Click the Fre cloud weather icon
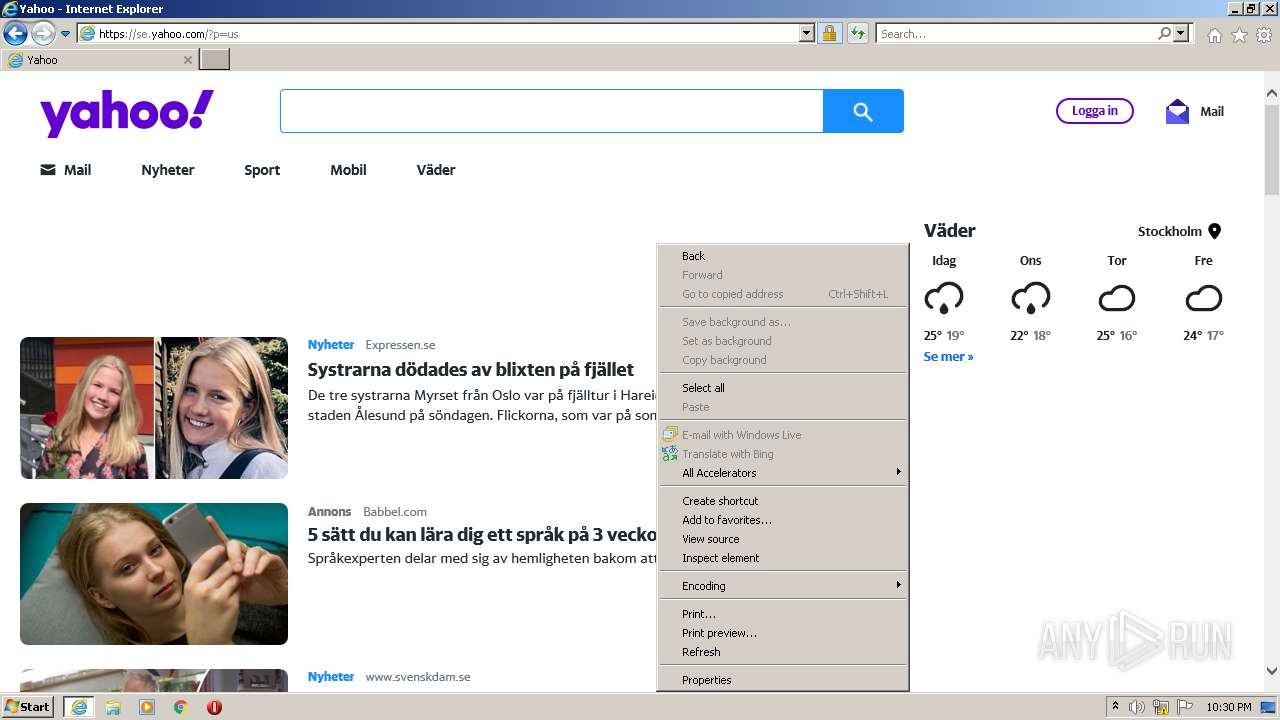The height and width of the screenshot is (720, 1280). click(x=1204, y=298)
